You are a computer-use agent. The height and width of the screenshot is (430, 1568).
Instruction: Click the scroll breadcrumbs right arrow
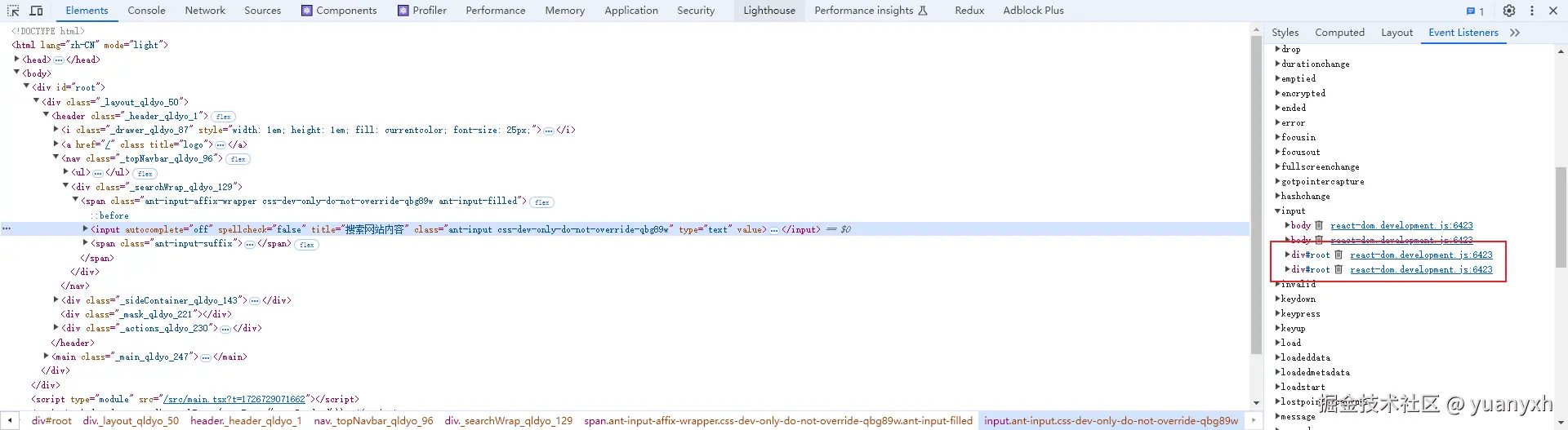(1253, 421)
